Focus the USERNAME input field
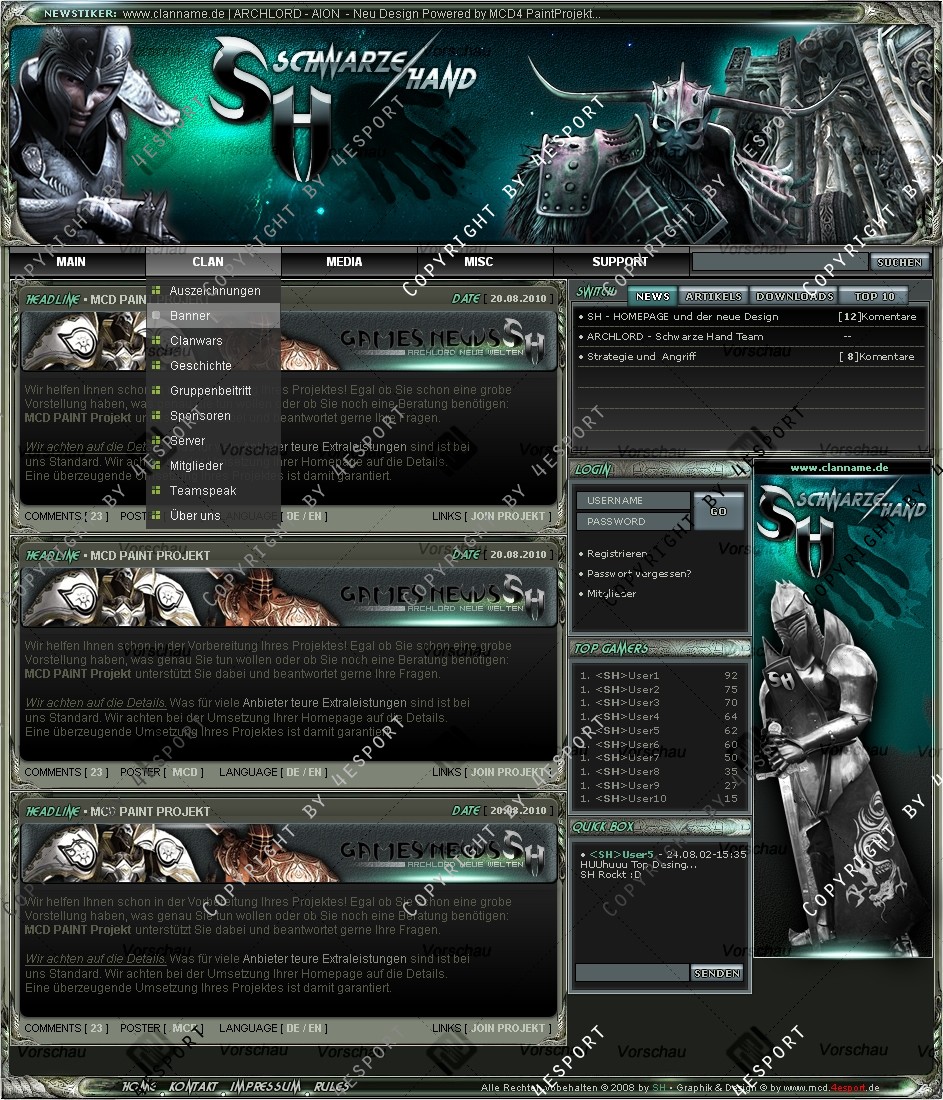This screenshot has height=1100, width=943. tap(633, 500)
